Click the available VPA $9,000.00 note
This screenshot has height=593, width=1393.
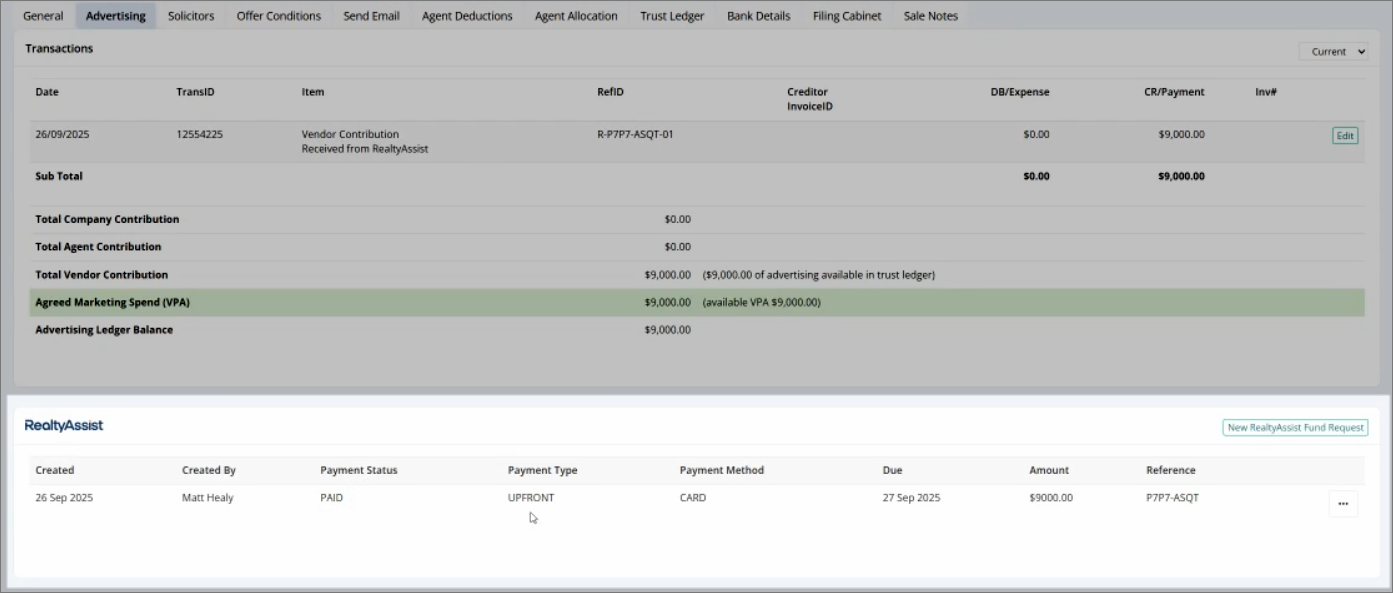(761, 302)
